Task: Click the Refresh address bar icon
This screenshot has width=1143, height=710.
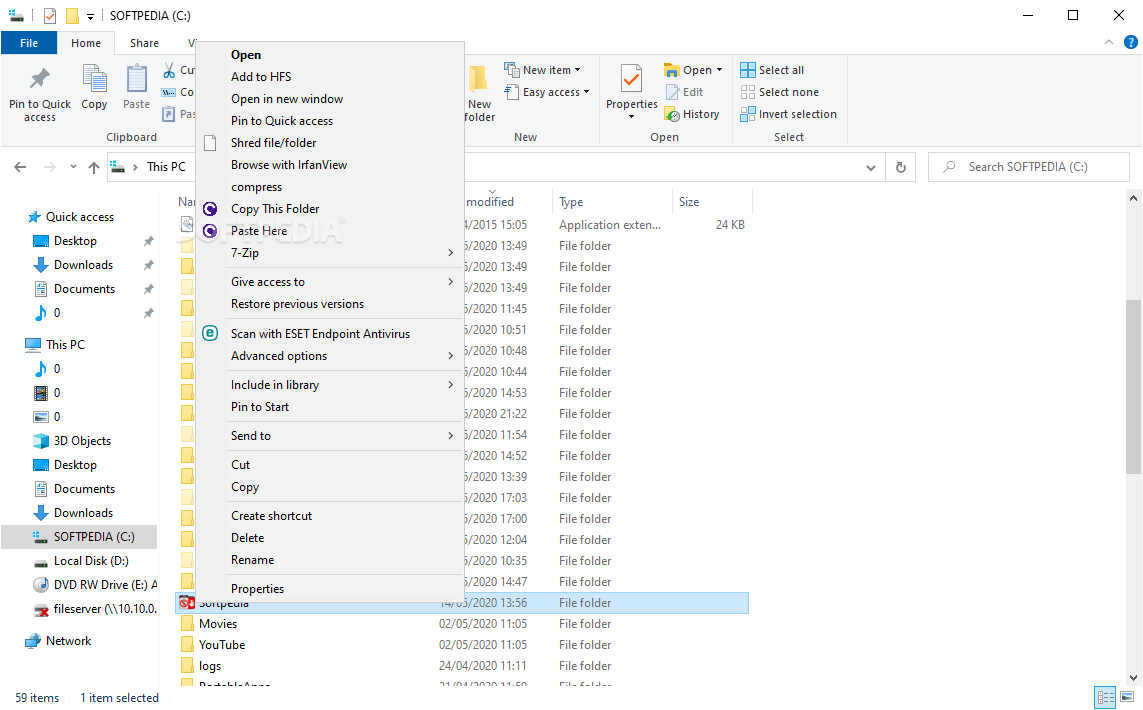Action: 901,167
